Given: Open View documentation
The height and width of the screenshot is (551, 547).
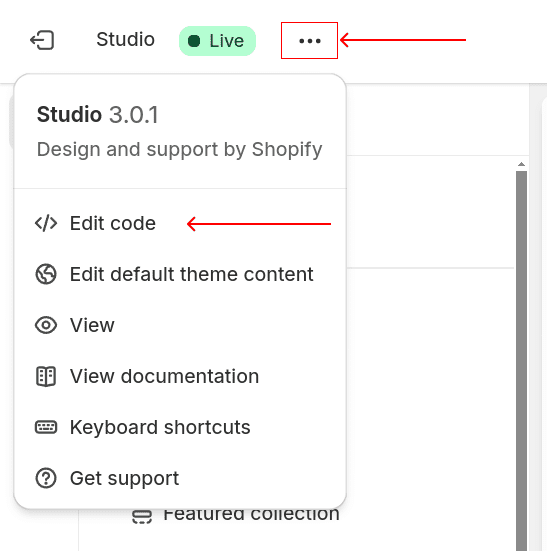Looking at the screenshot, I should (x=180, y=376).
